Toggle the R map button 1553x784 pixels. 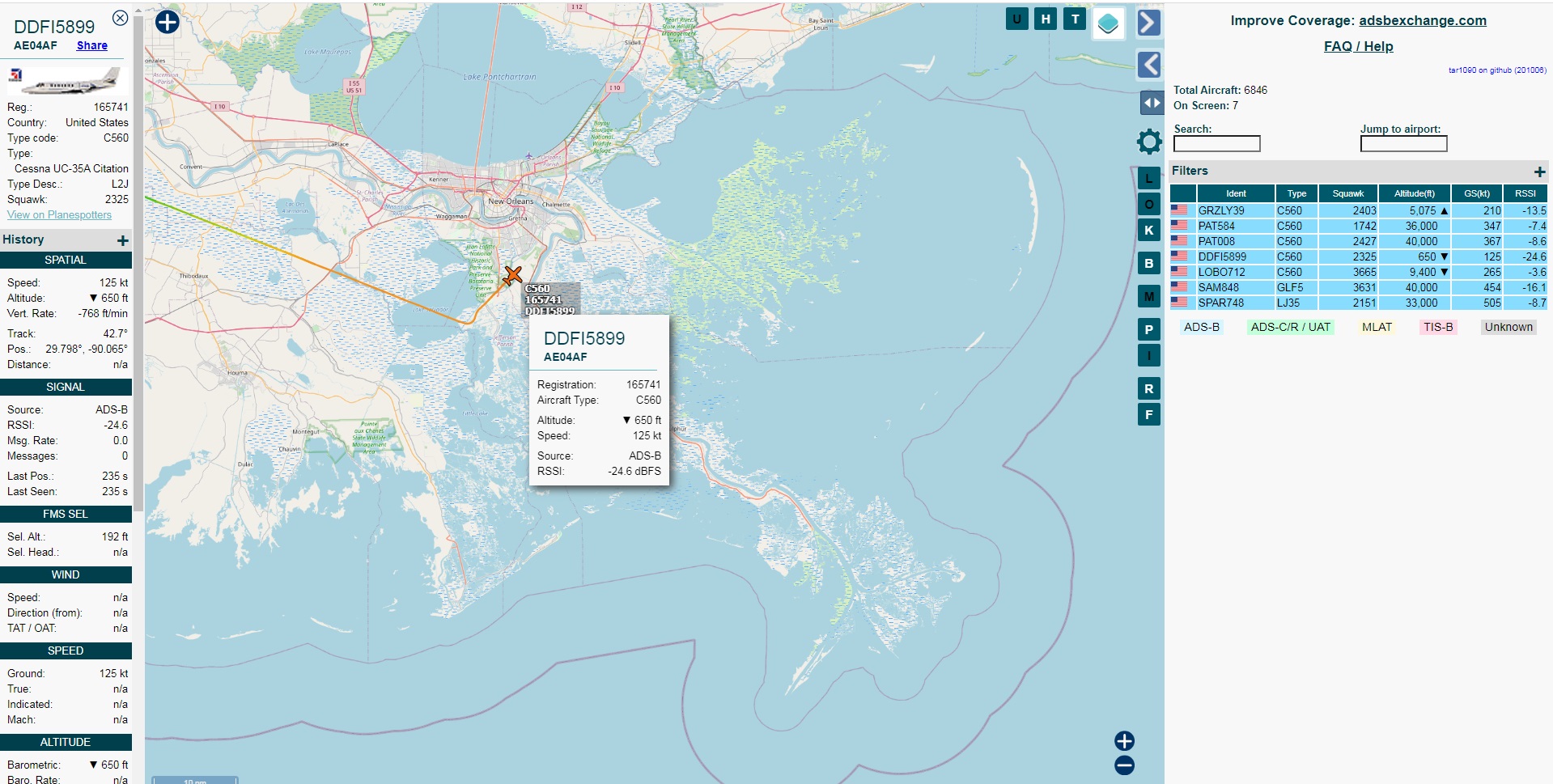coord(1149,388)
